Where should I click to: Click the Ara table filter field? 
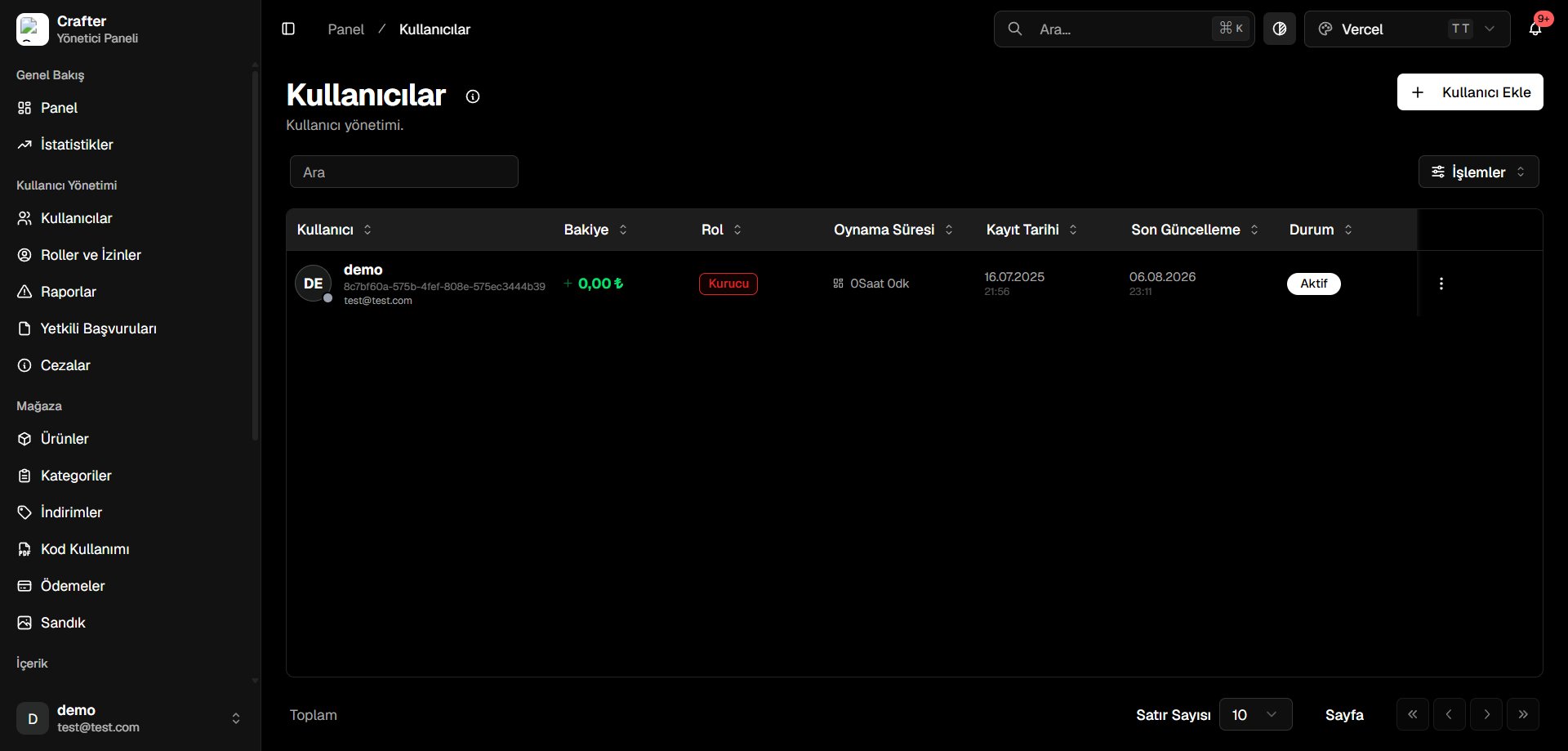404,172
